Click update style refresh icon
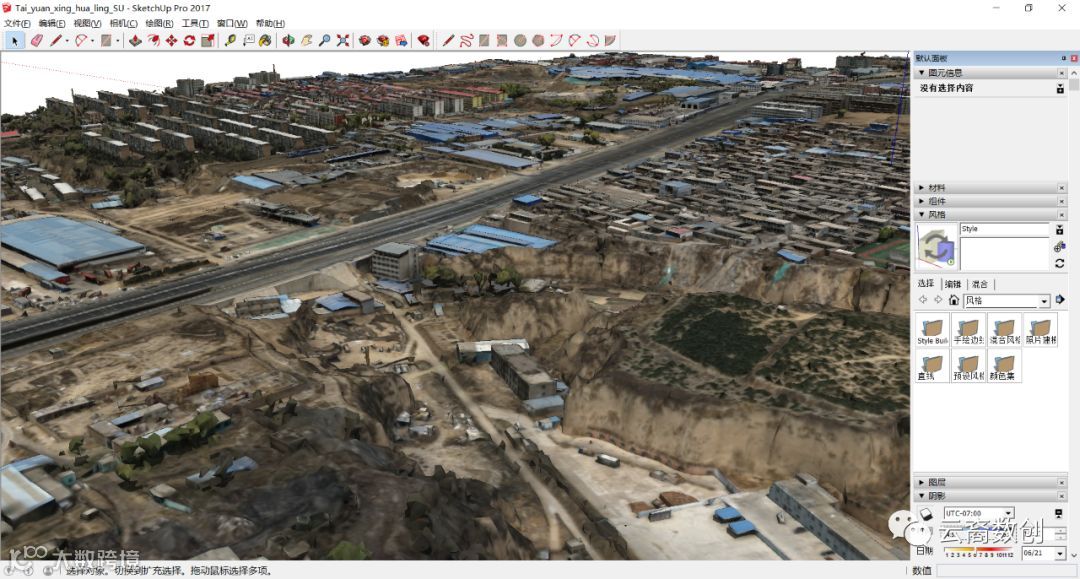Image resolution: width=1080 pixels, height=579 pixels. tap(1059, 264)
